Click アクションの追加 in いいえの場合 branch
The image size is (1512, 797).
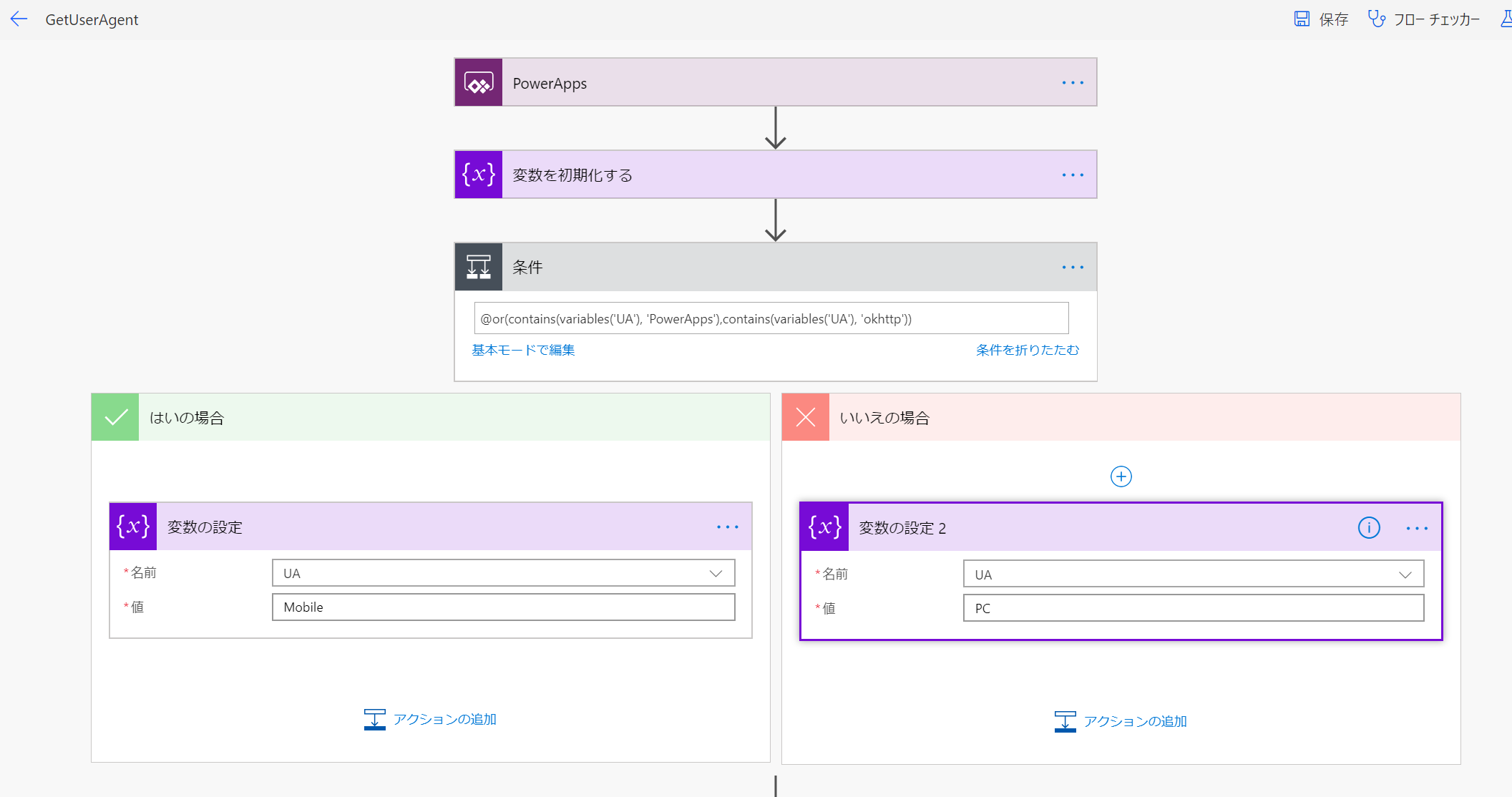(1121, 720)
